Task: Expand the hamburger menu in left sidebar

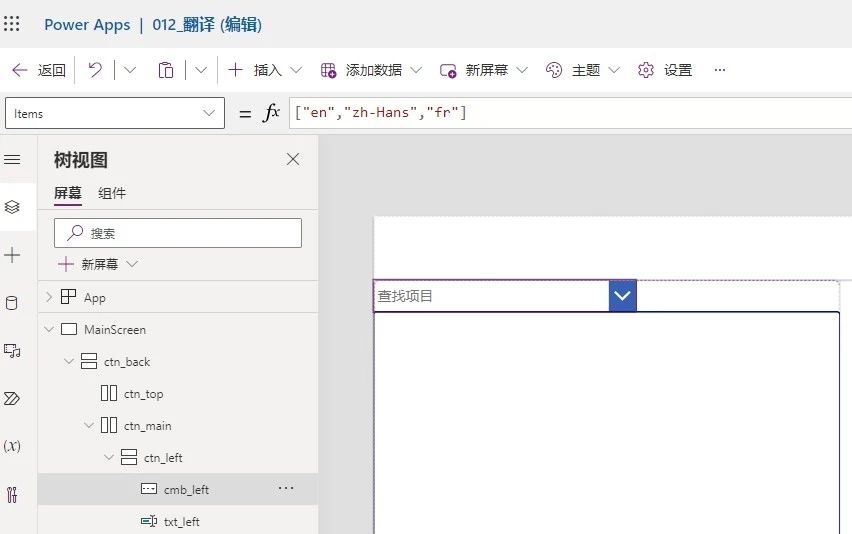Action: click(x=12, y=160)
